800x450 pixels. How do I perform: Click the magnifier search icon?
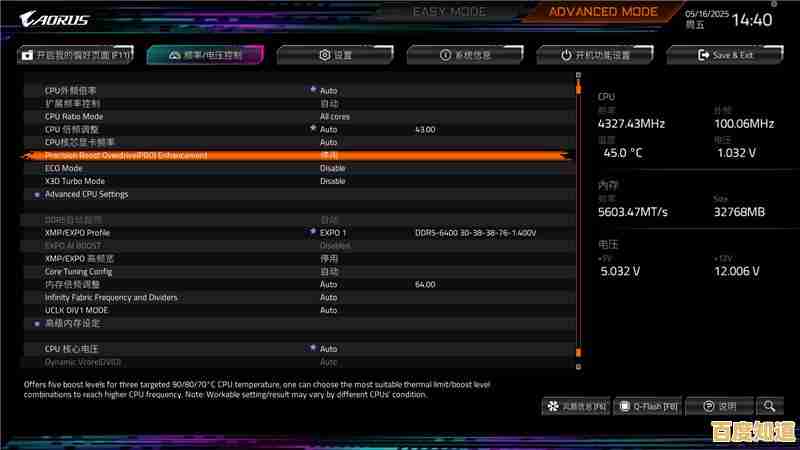click(768, 406)
